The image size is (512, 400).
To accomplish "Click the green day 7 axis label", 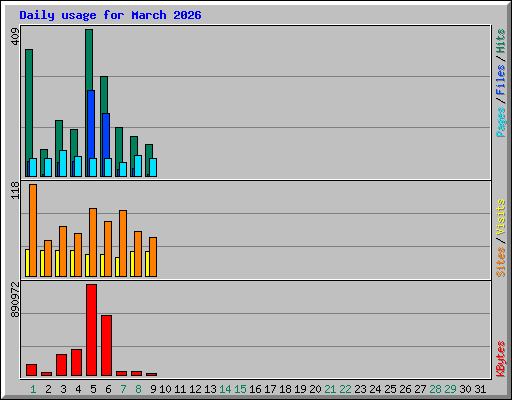I will pyautogui.click(x=123, y=389).
